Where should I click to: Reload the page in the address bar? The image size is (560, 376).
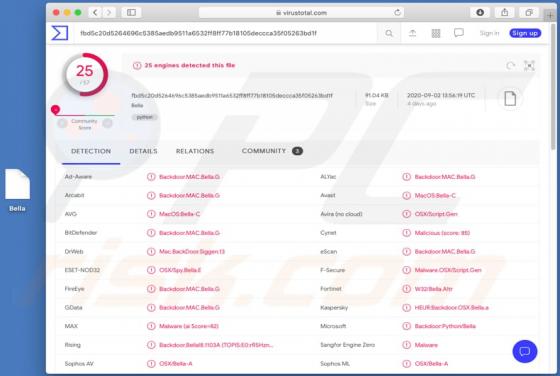(x=397, y=12)
